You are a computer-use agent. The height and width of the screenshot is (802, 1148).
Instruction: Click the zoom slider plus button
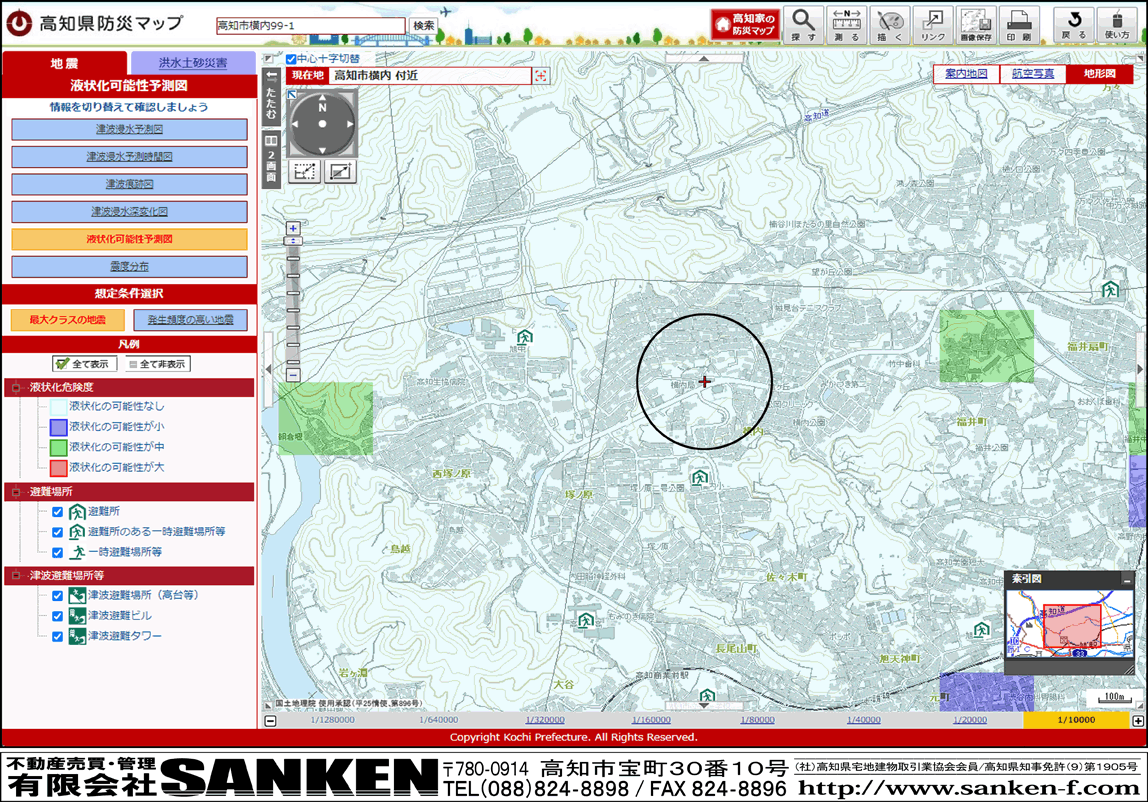point(293,228)
